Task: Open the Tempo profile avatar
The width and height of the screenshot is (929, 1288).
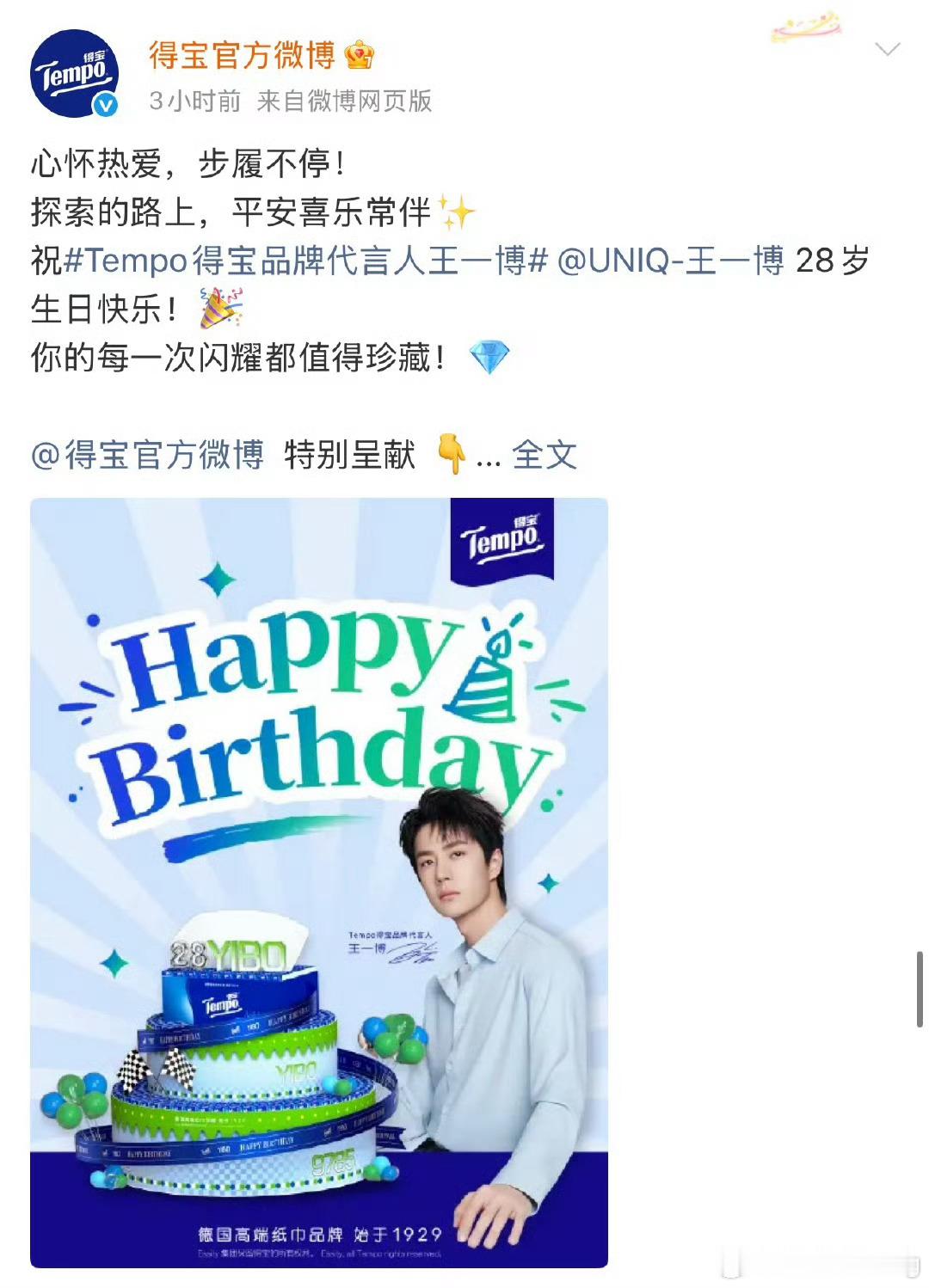Action: (74, 73)
